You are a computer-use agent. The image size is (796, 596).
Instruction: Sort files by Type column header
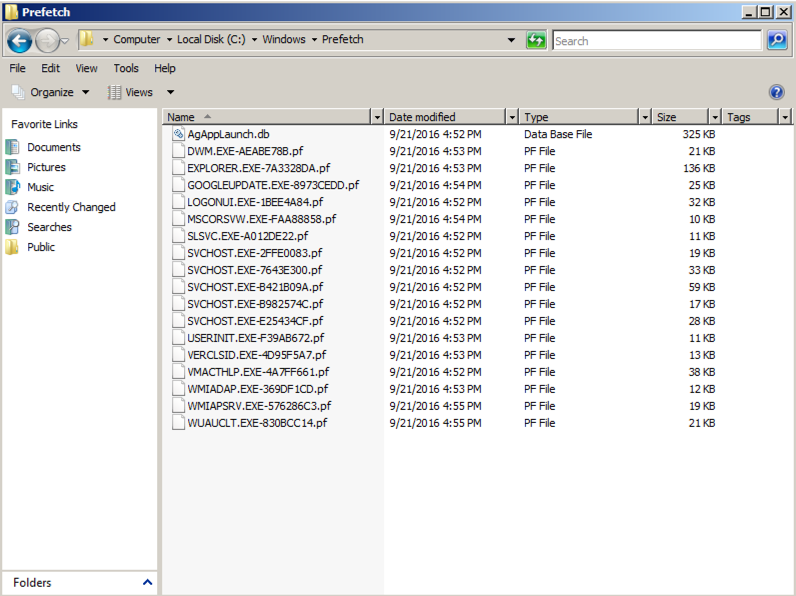pyautogui.click(x=579, y=117)
